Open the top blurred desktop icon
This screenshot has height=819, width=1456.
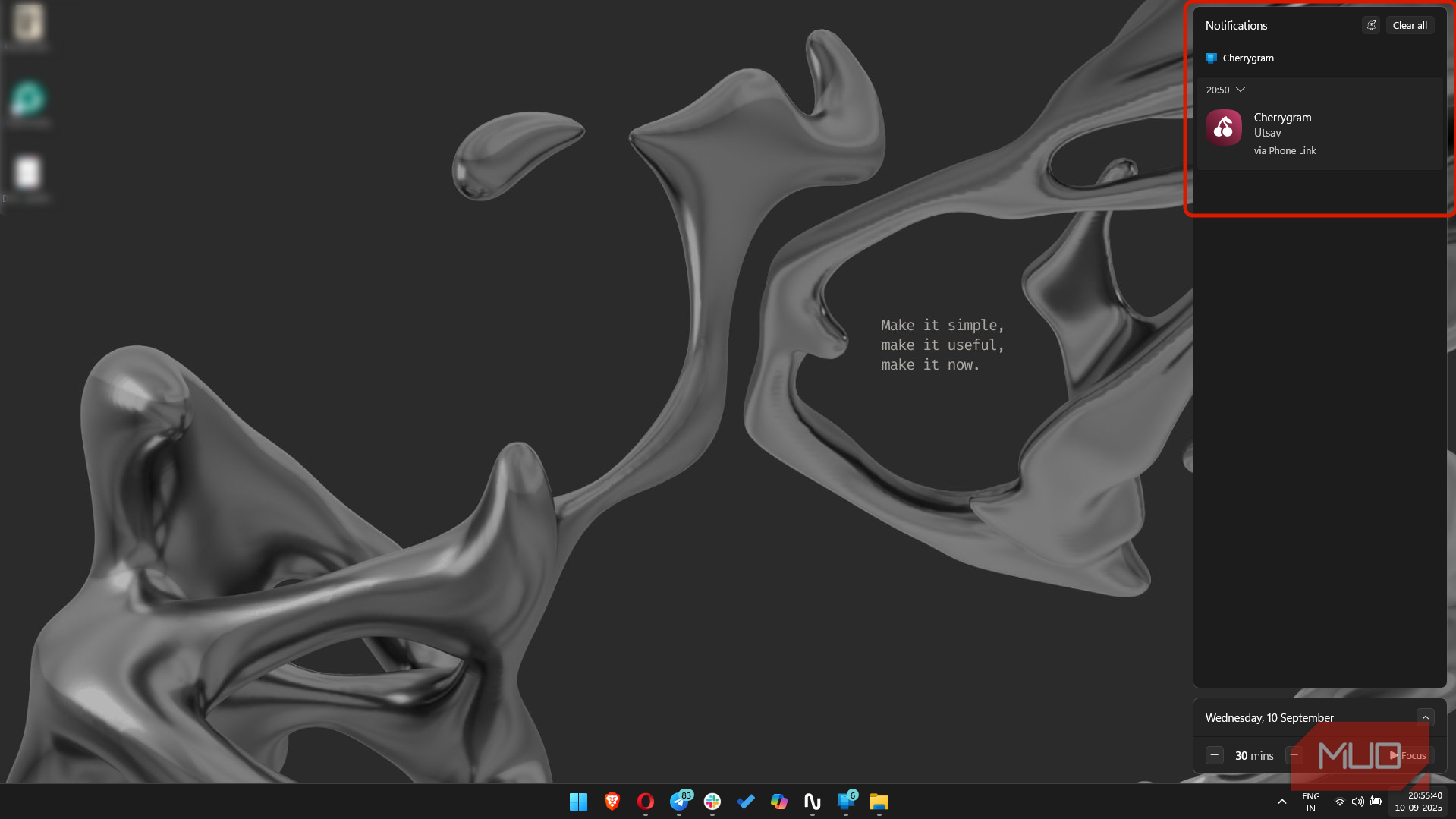pos(28,26)
